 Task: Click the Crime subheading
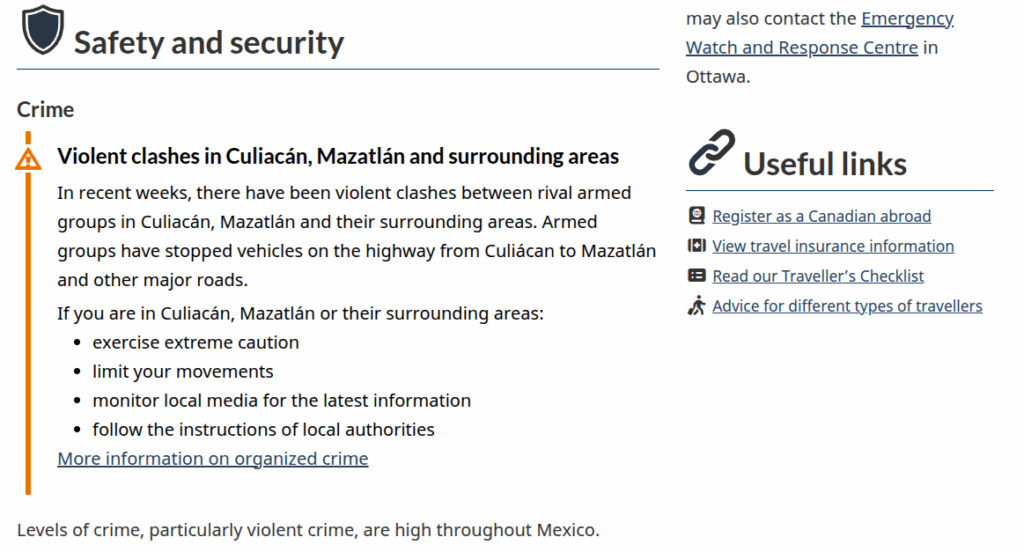click(x=45, y=109)
